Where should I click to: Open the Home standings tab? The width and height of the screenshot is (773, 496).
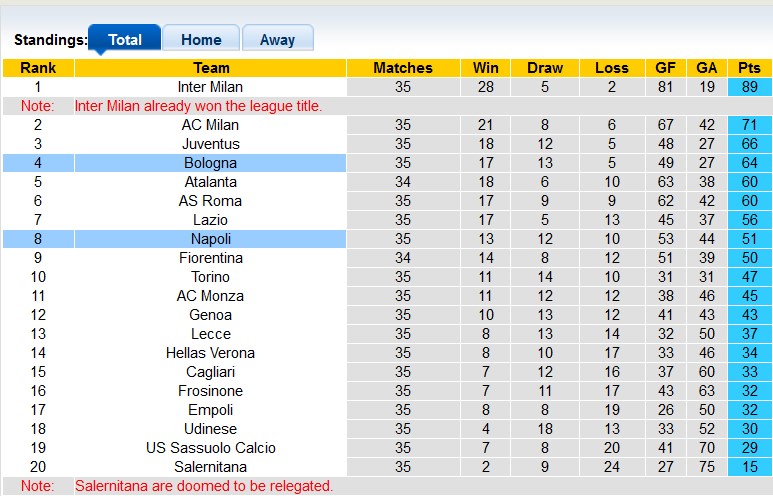coord(201,40)
